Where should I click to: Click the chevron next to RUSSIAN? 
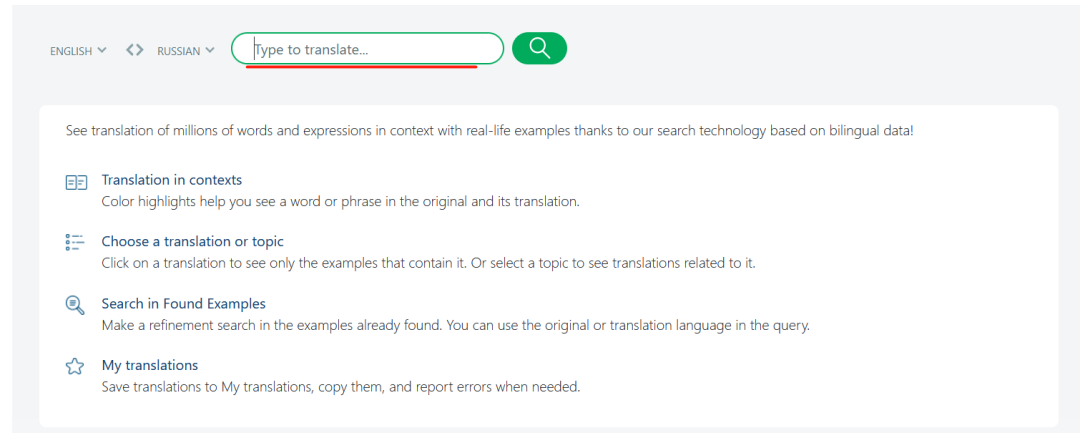pos(209,50)
